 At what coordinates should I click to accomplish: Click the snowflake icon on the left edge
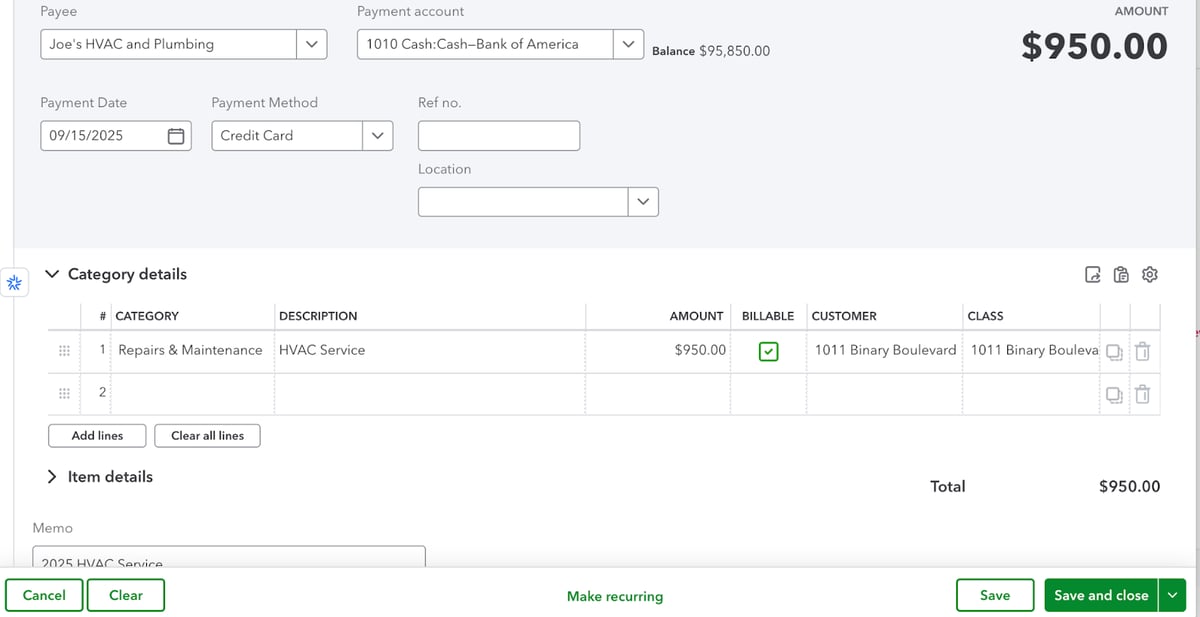pyautogui.click(x=14, y=283)
